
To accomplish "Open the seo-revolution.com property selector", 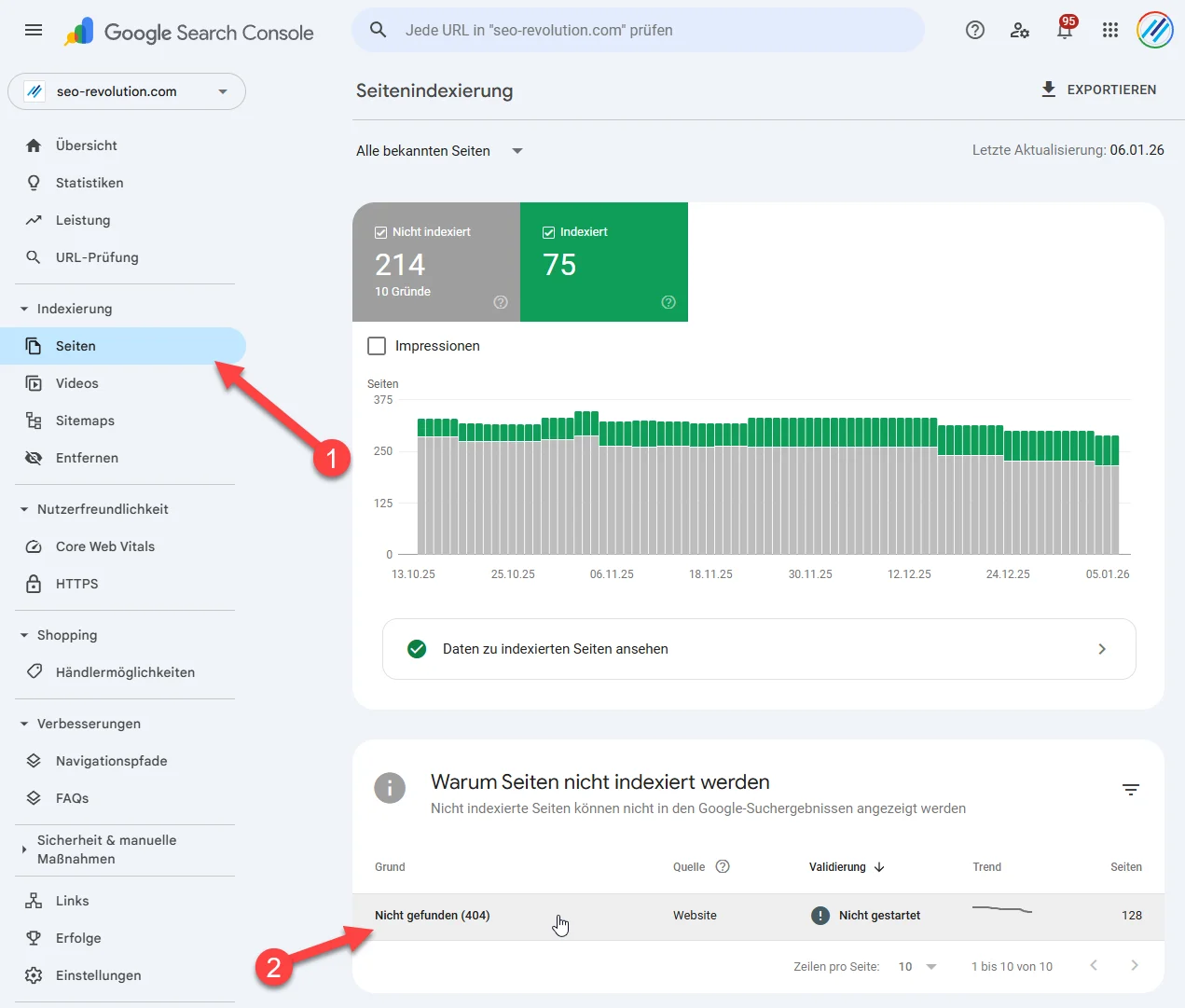I will 127,91.
